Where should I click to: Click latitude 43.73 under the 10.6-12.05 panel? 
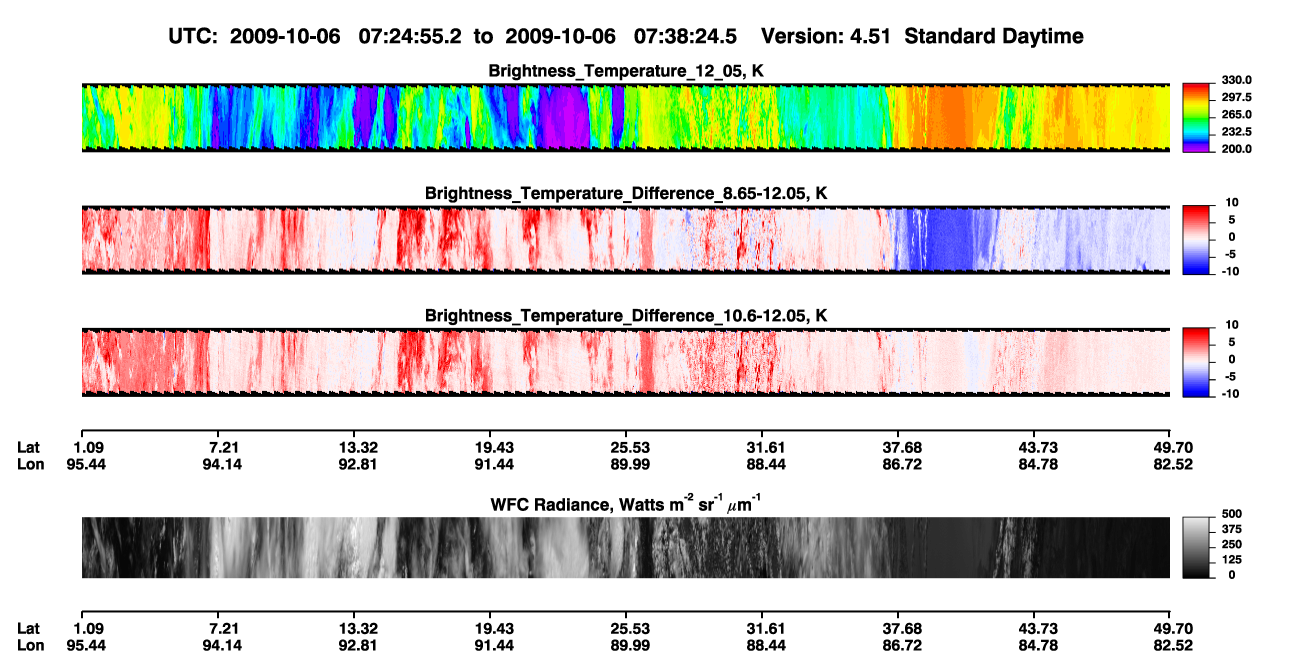[1040, 446]
